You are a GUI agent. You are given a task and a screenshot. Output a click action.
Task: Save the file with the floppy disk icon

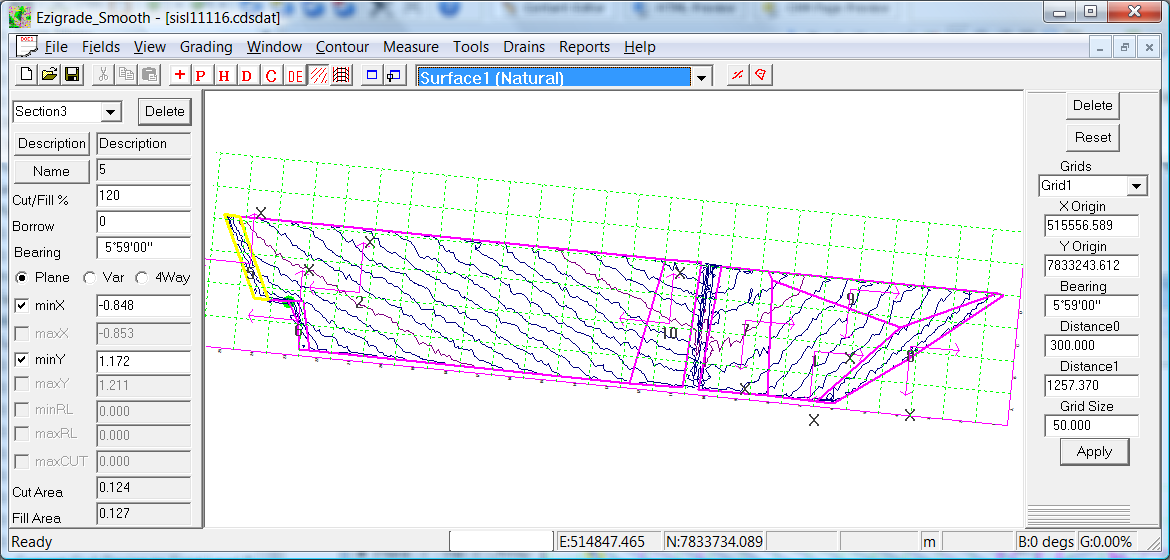click(72, 76)
